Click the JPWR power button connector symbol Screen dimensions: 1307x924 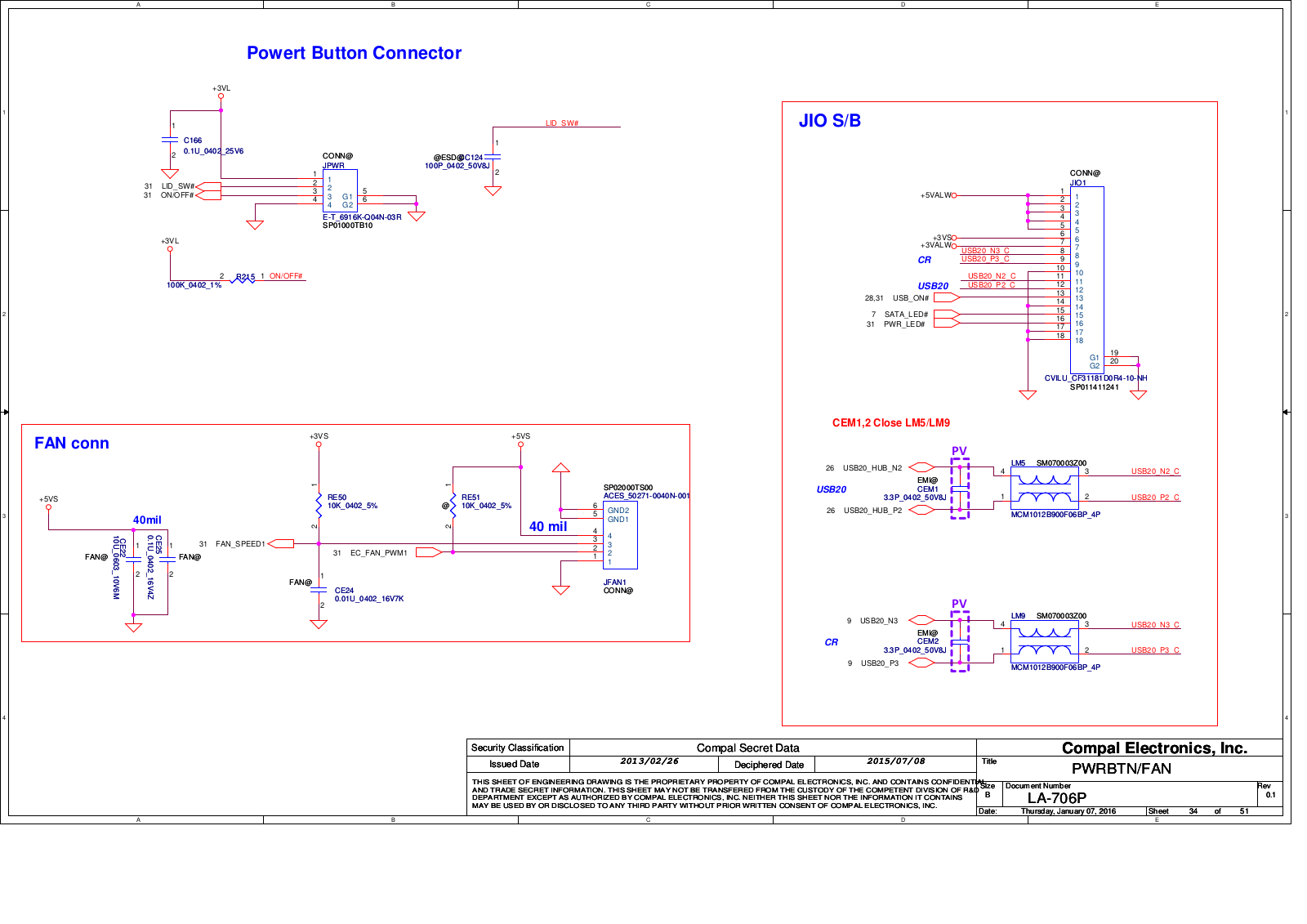pyautogui.click(x=339, y=191)
